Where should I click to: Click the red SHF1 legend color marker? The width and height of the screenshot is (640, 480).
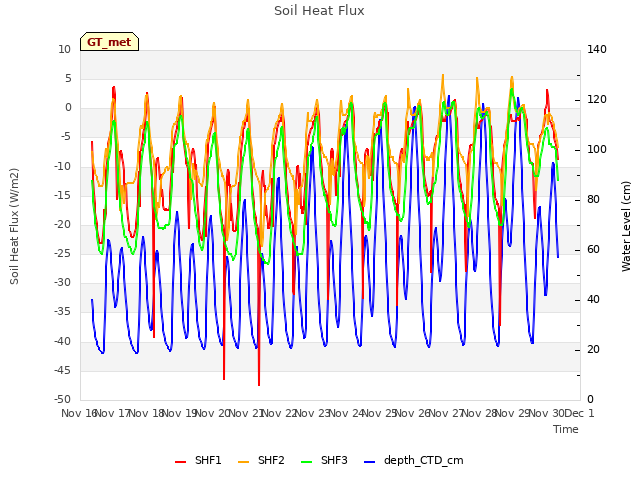[180, 462]
